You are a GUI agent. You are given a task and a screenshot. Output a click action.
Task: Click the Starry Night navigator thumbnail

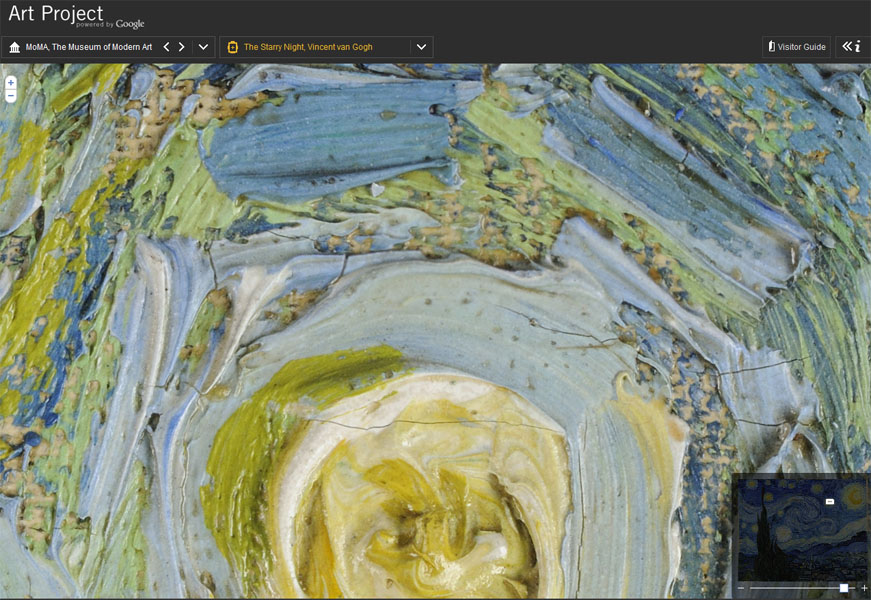click(802, 530)
